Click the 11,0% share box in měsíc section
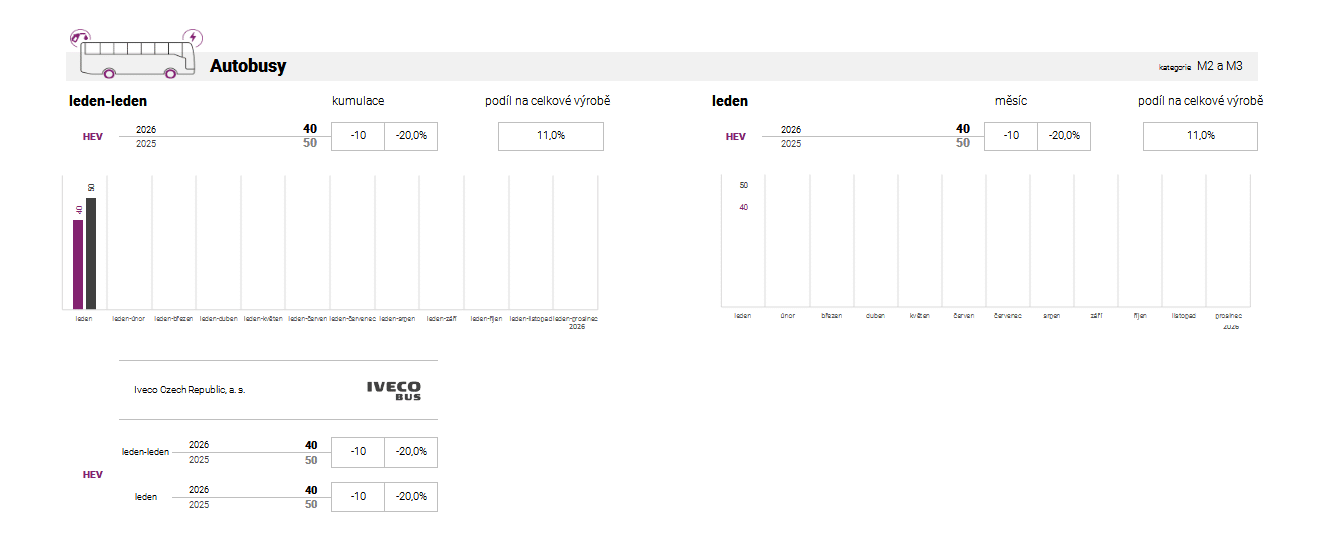The width and height of the screenshot is (1339, 538). (1200, 136)
